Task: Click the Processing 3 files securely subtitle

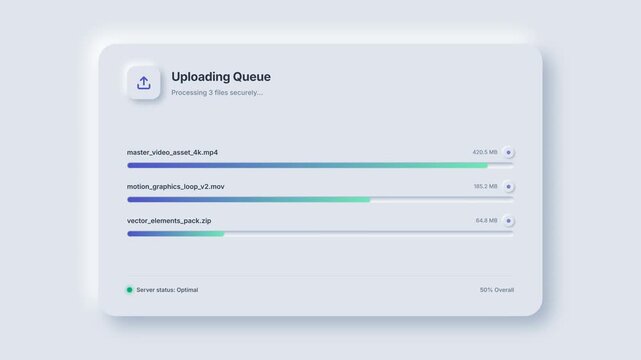Action: pos(217,93)
